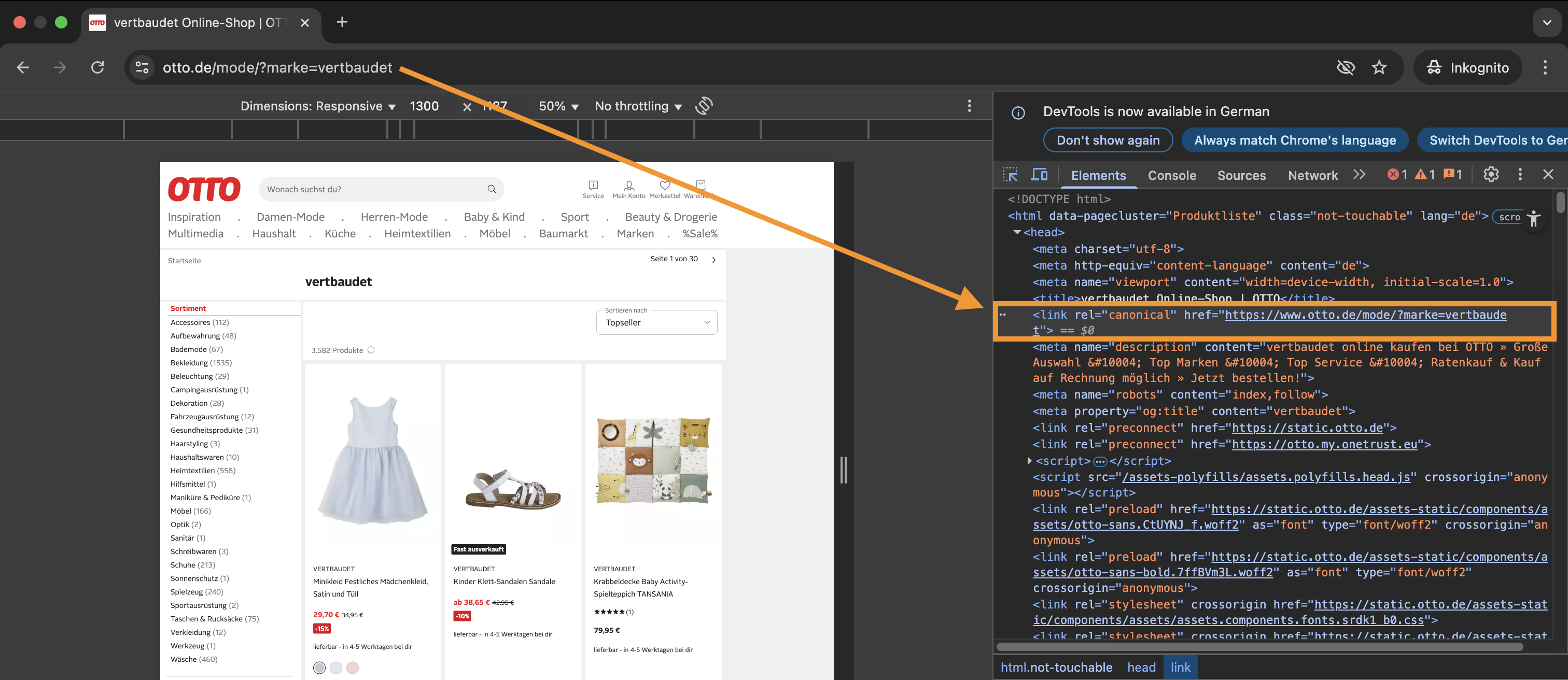Click the inspect element picker icon

click(x=1010, y=175)
